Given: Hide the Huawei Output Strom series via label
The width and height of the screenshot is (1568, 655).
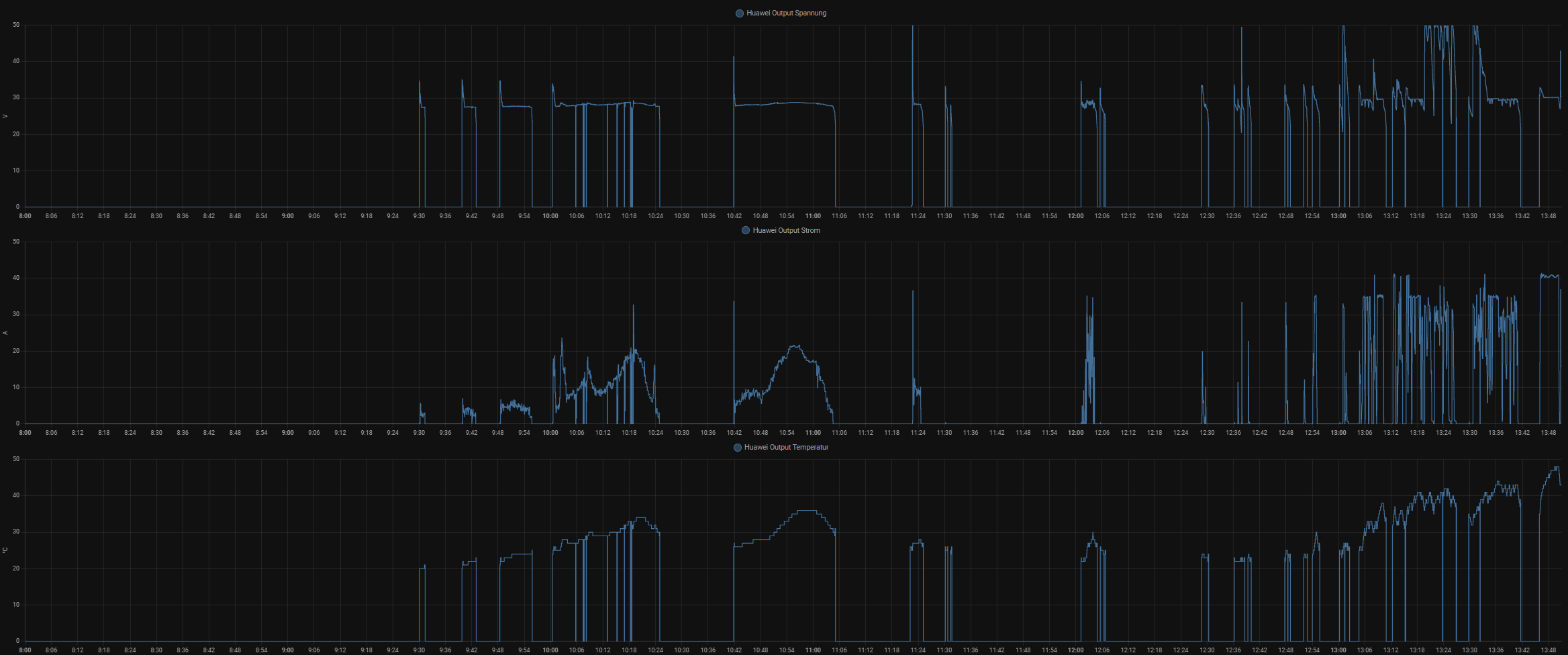Looking at the screenshot, I should pos(786,230).
